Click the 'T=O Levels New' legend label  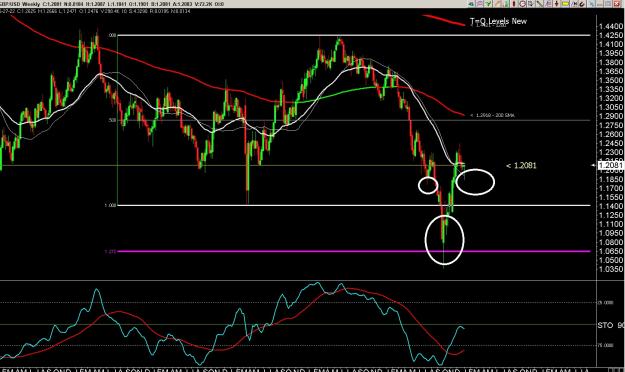(498, 21)
